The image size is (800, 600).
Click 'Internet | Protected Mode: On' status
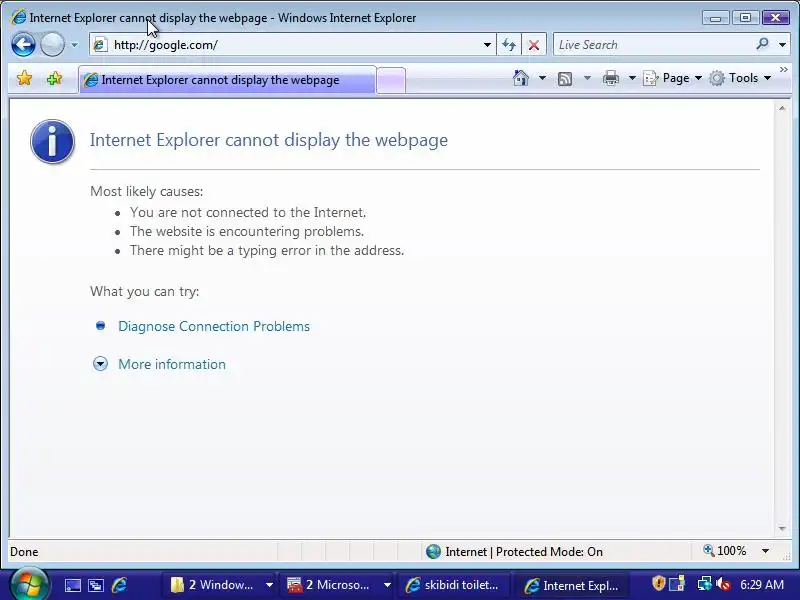tap(523, 552)
